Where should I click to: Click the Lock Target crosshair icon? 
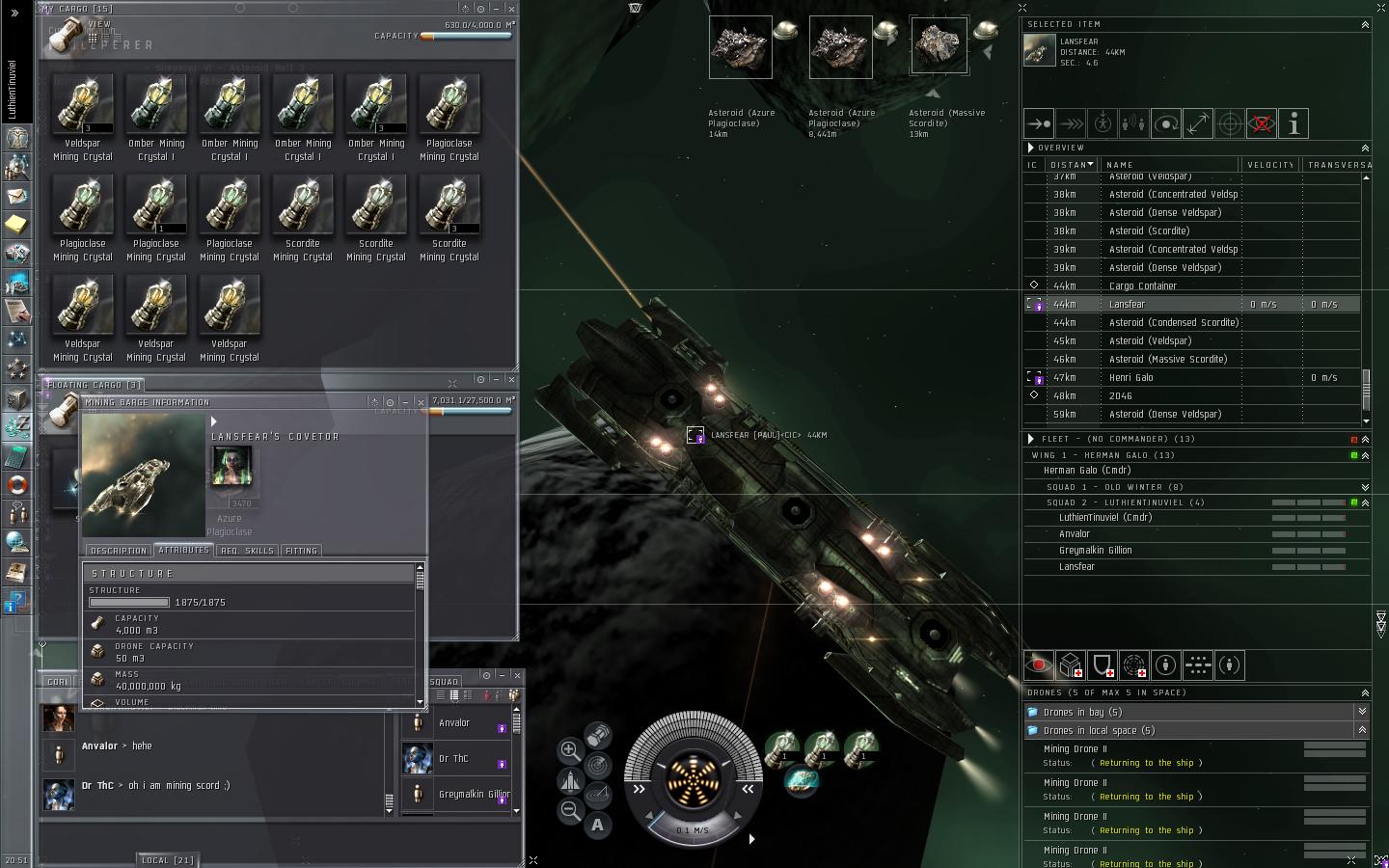click(1230, 123)
